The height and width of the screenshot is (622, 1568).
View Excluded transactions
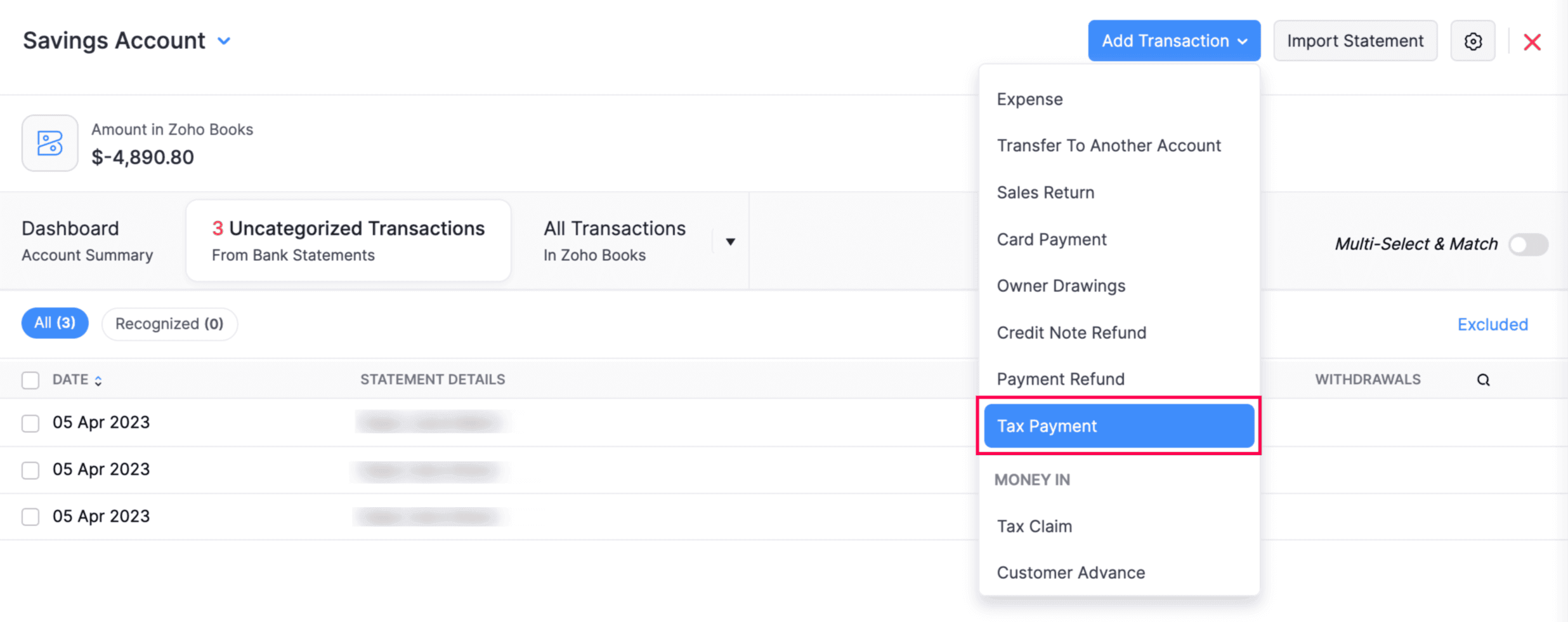(x=1492, y=324)
